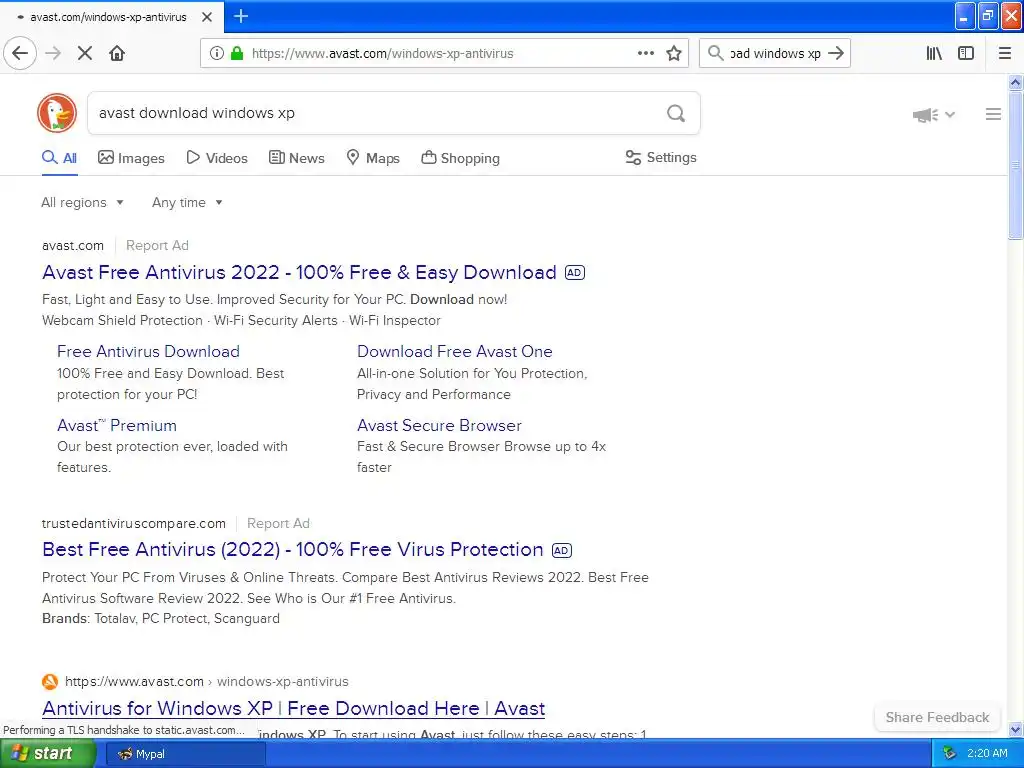Click the forward navigation arrow
The image size is (1024, 768).
pos(53,53)
